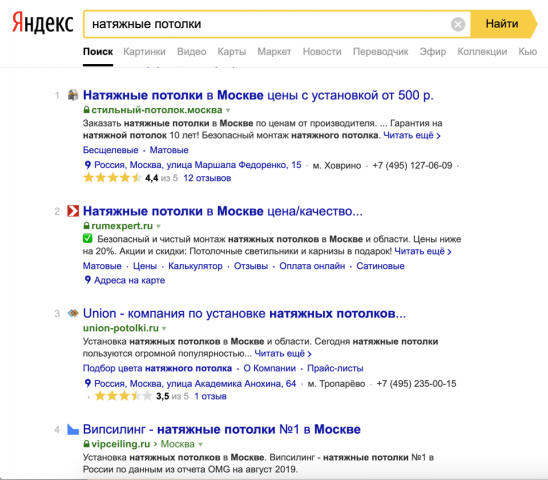Expand first result snippet via Читать ещё
The width and height of the screenshot is (548, 480).
tap(412, 135)
